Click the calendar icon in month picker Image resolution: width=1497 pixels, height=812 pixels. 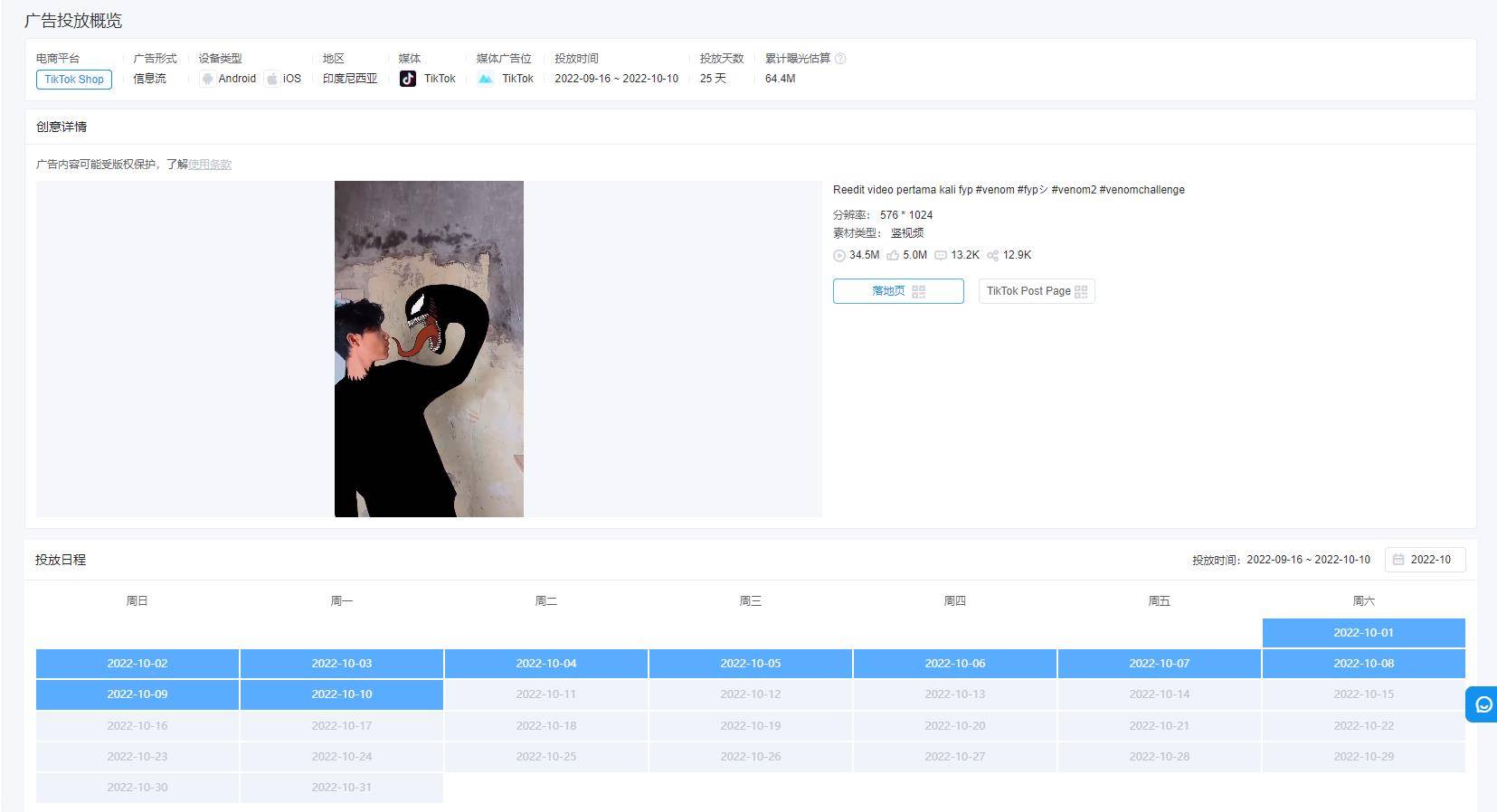point(1398,560)
